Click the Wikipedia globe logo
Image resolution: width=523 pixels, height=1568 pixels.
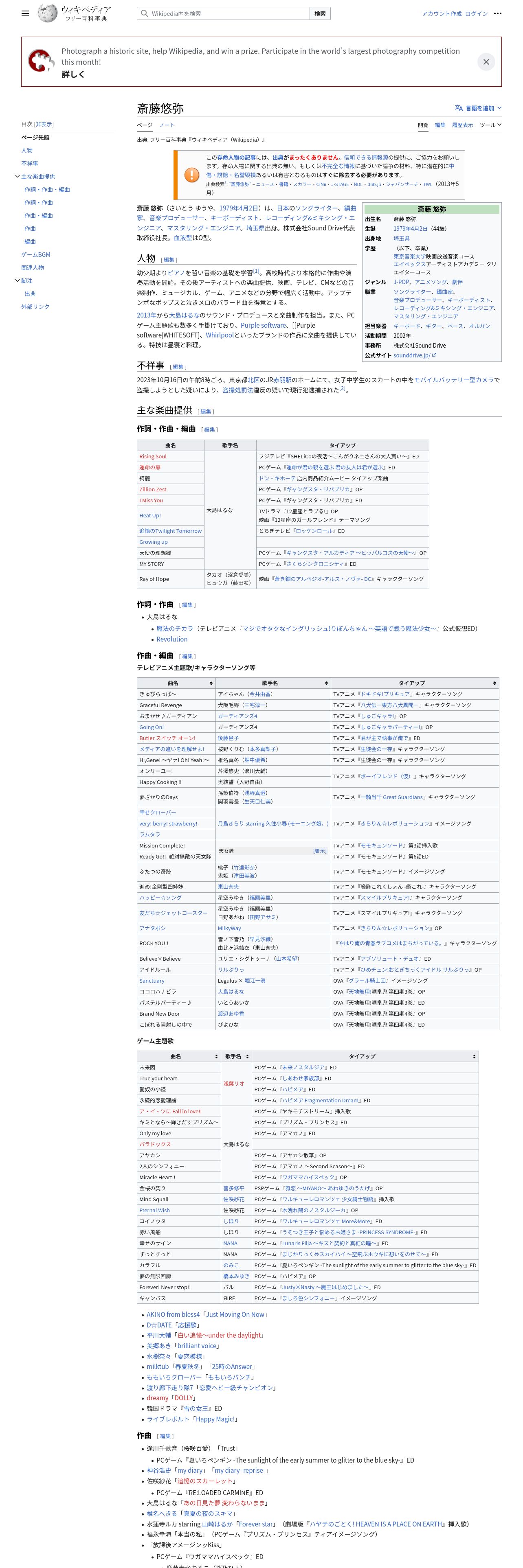tap(48, 13)
